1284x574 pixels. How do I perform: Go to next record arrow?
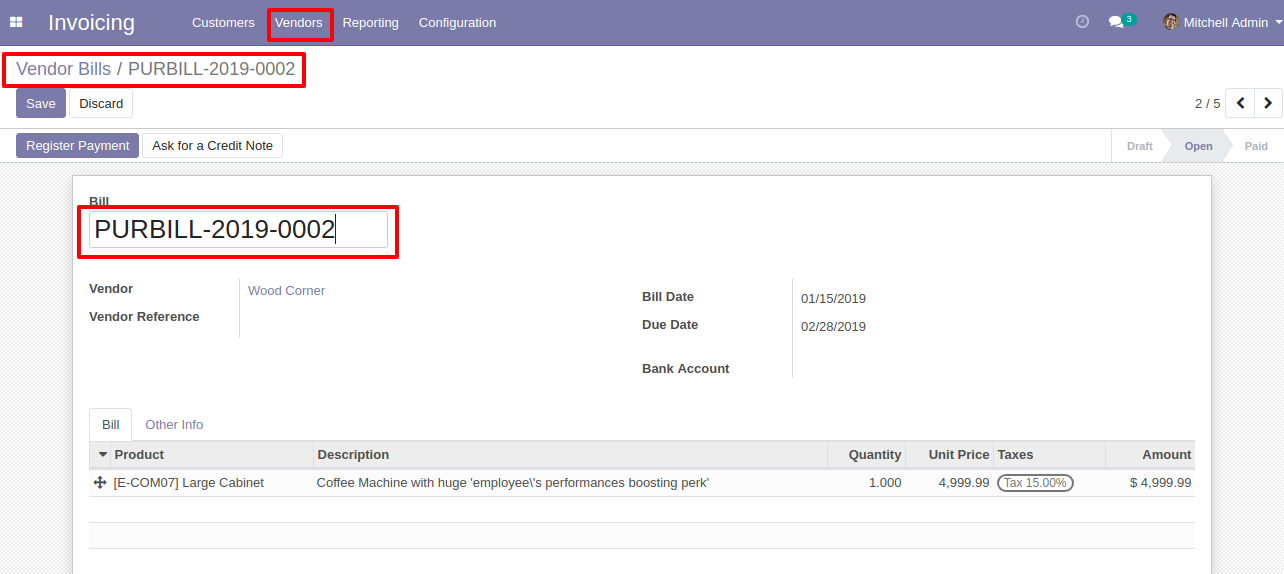tap(1268, 103)
